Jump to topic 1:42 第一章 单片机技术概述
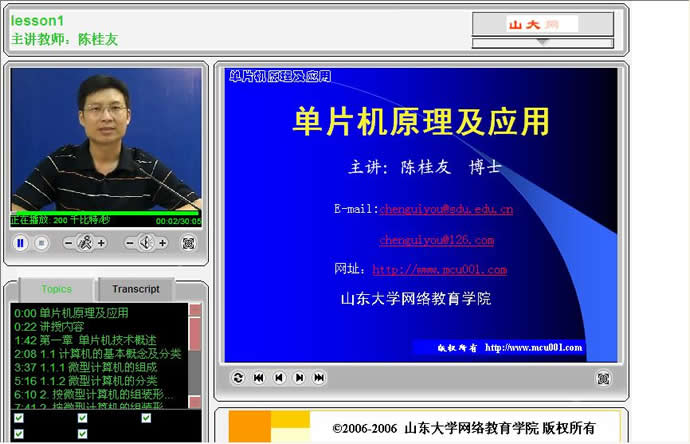Screen dimensions: 690x444 tap(85, 340)
